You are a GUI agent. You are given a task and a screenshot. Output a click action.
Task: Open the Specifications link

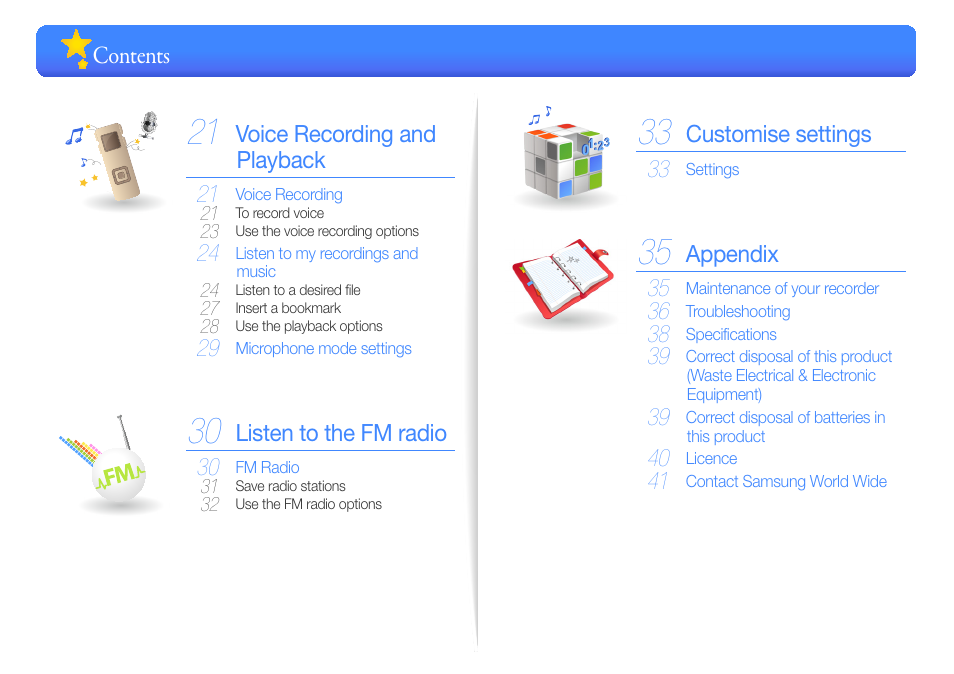point(731,335)
